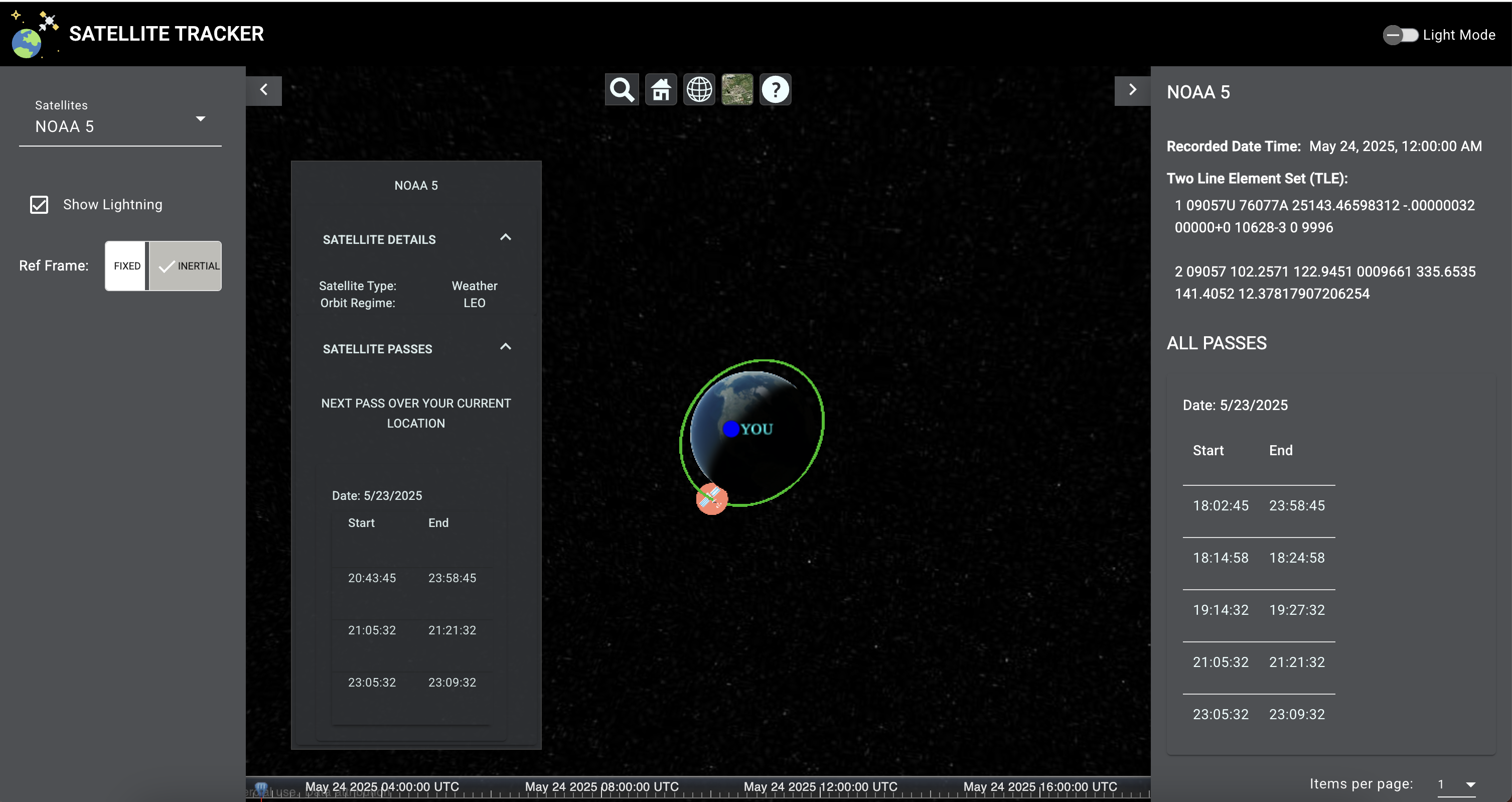Click 21:21:32 in next pass table
The image size is (1512, 802).
tap(452, 630)
